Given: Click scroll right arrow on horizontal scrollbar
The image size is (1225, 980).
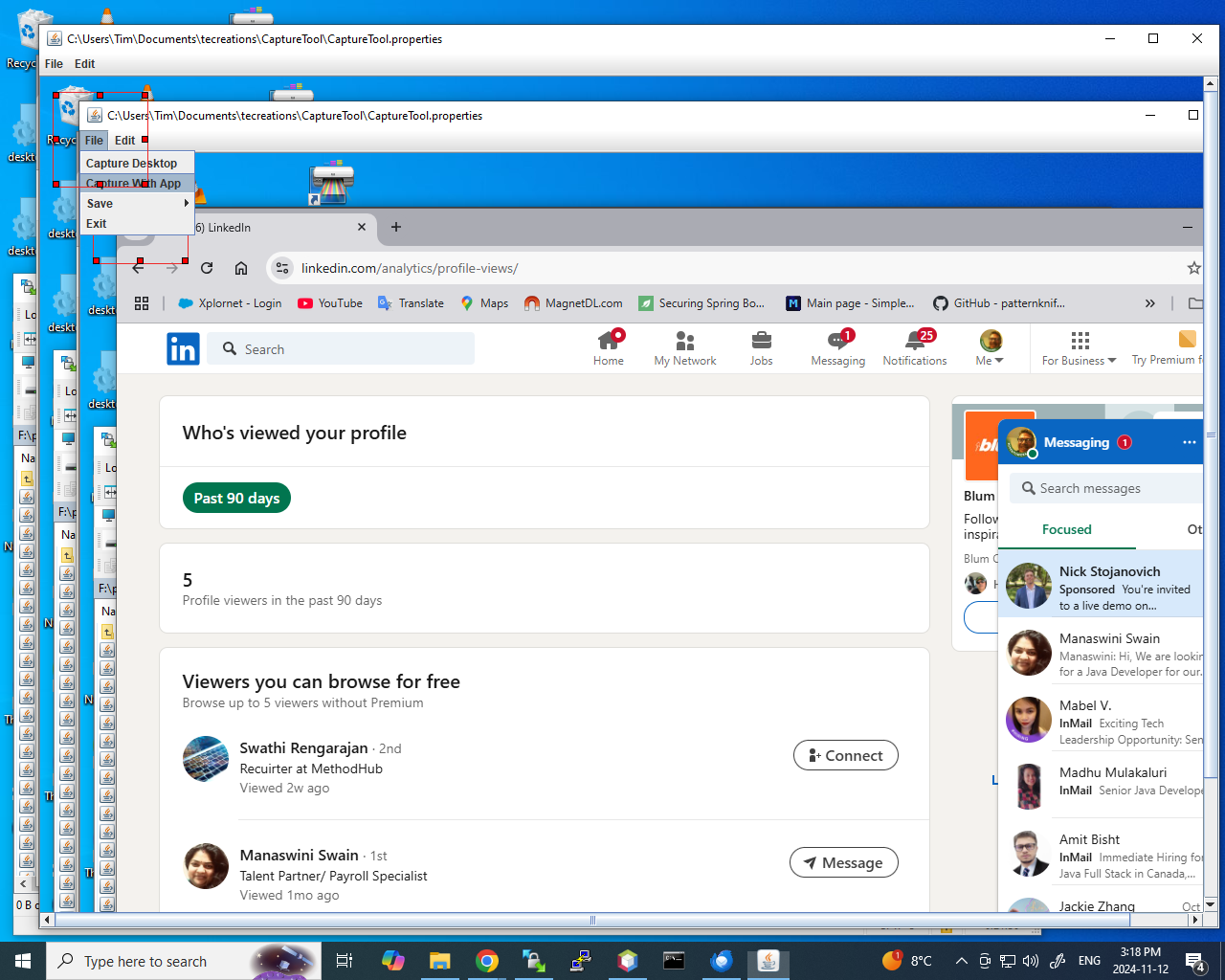Looking at the screenshot, I should click(1194, 920).
